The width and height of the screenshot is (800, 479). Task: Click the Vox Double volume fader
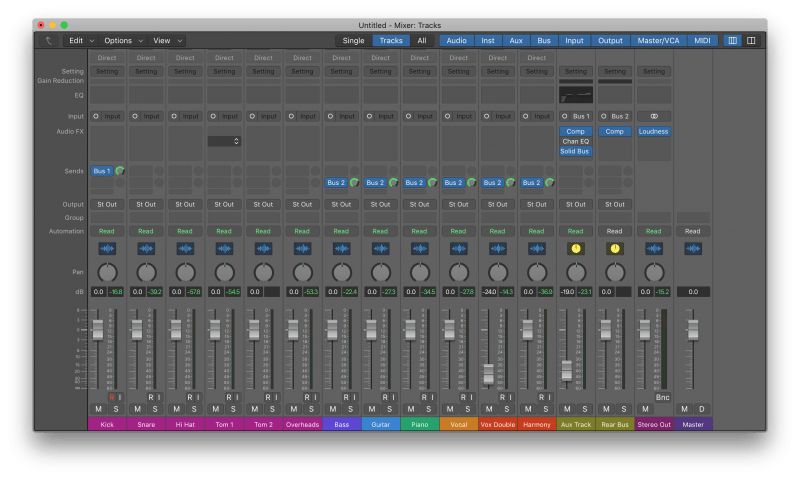[x=488, y=373]
